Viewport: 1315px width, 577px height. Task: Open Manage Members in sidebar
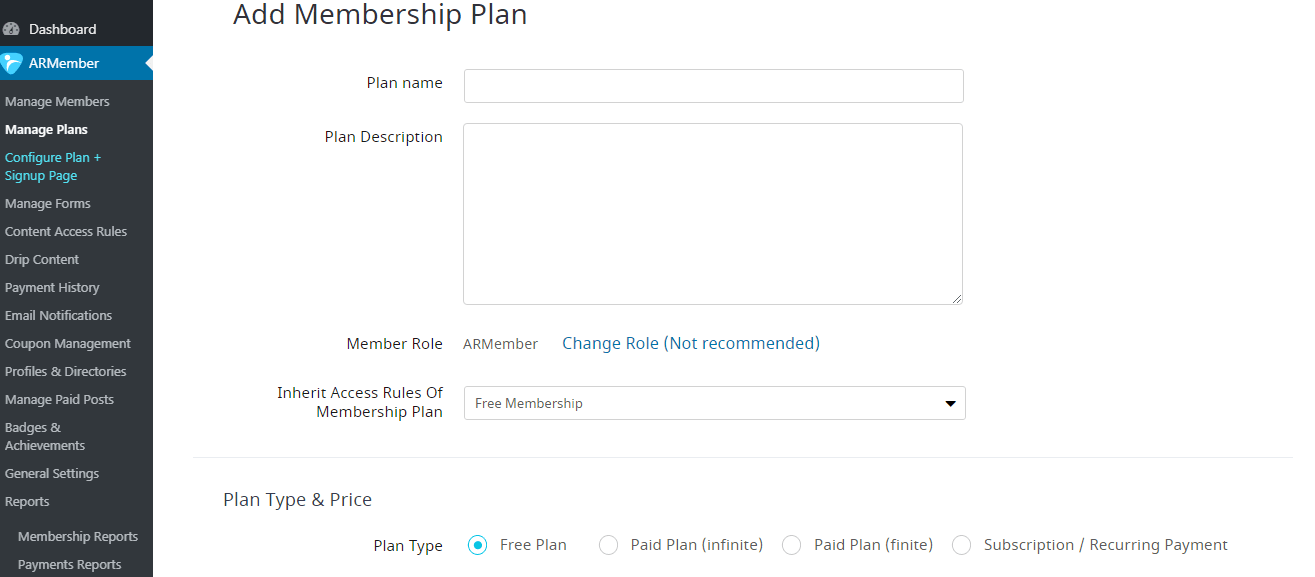point(57,101)
